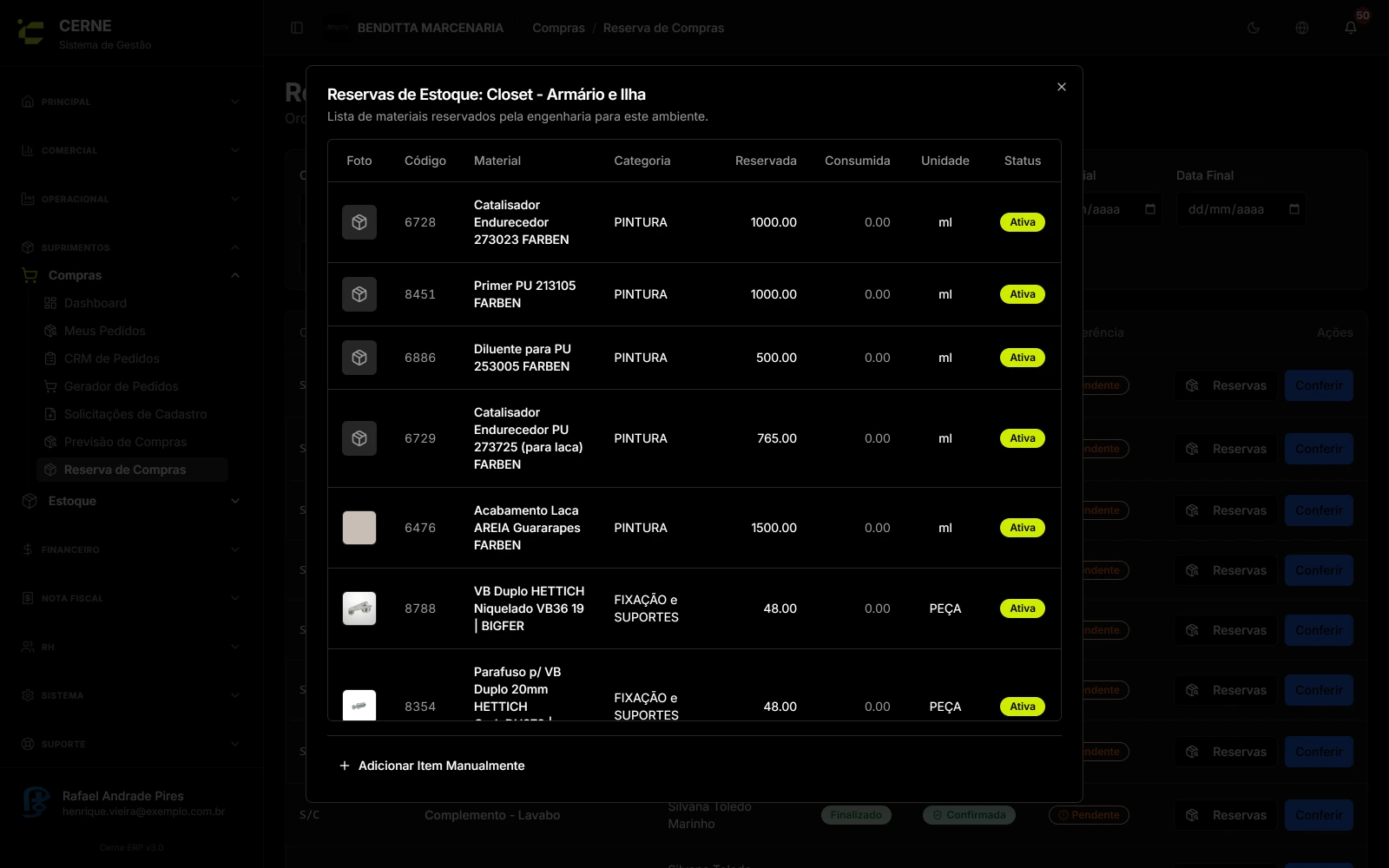Viewport: 1389px width, 868px height.
Task: Click the AREIA color swatch for item 6476
Action: [359, 528]
